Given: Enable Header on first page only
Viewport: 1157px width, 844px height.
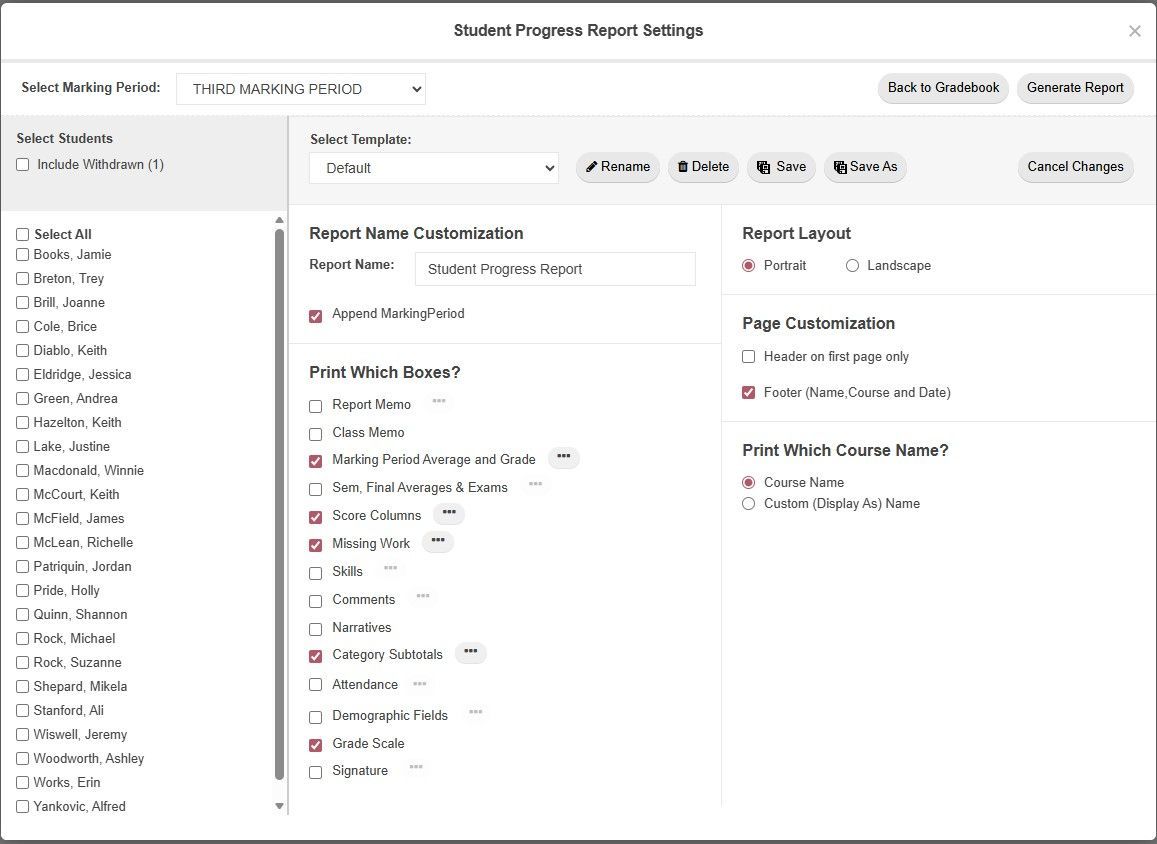Looking at the screenshot, I should [x=748, y=356].
